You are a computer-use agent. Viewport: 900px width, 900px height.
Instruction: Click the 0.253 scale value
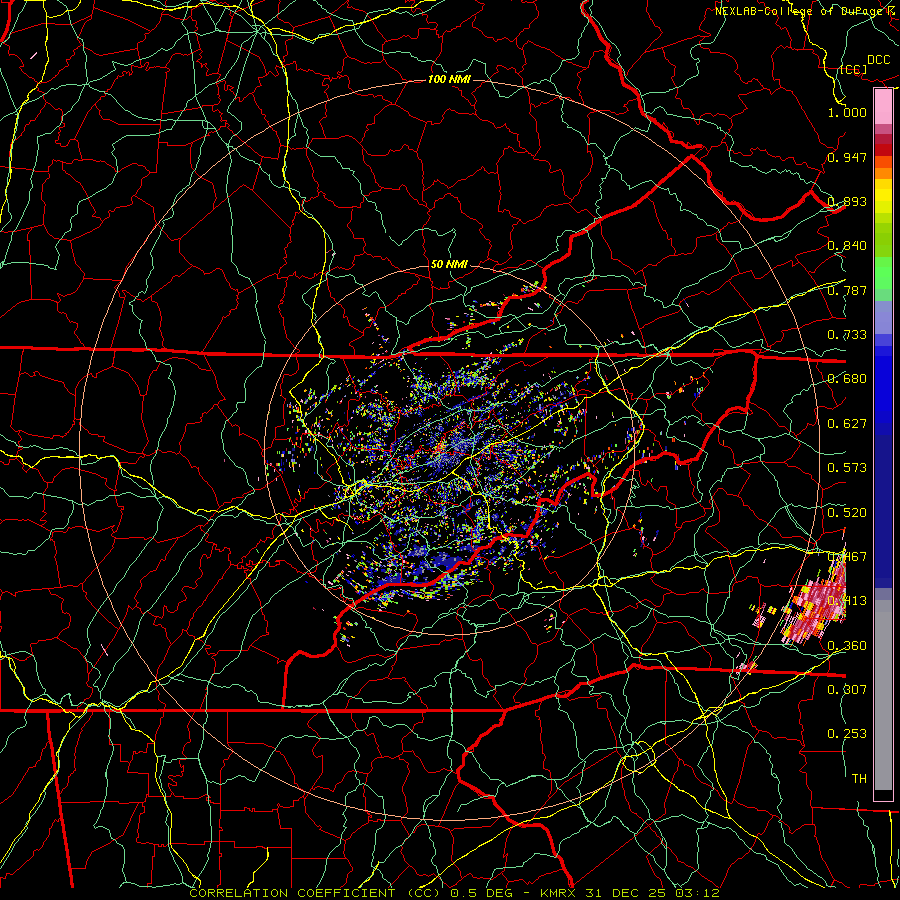tap(847, 734)
